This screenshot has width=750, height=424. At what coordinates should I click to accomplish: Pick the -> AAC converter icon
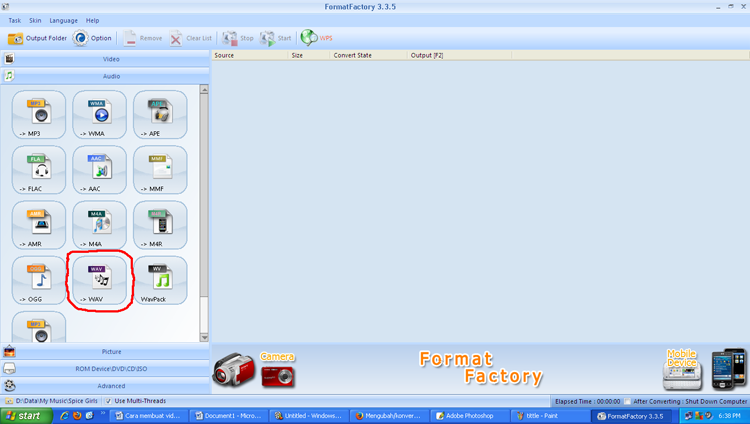pyautogui.click(x=99, y=170)
